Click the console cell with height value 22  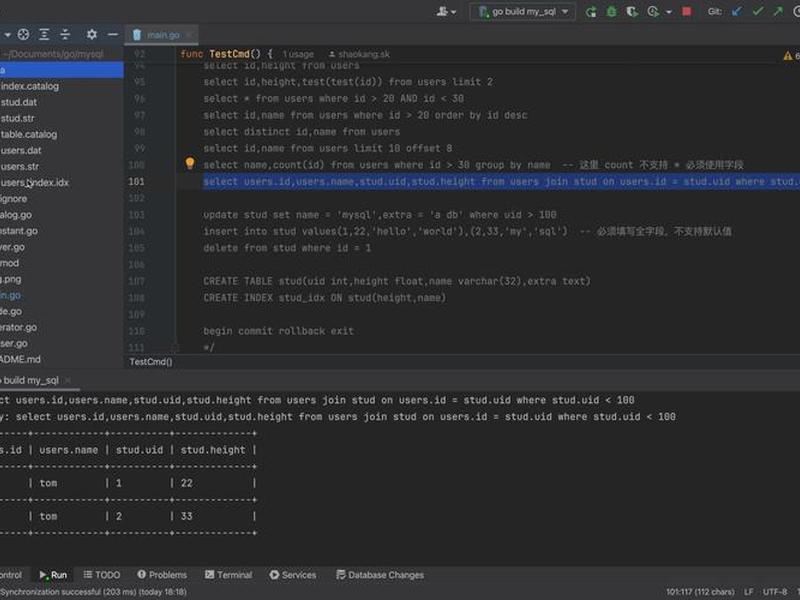point(187,483)
